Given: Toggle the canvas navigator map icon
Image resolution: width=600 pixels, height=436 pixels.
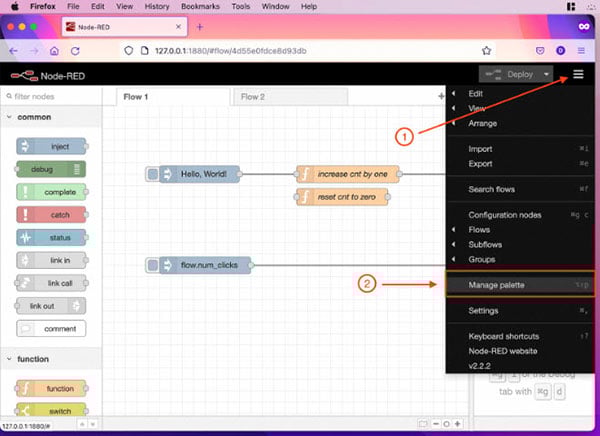Looking at the screenshot, I should click(x=423, y=424).
